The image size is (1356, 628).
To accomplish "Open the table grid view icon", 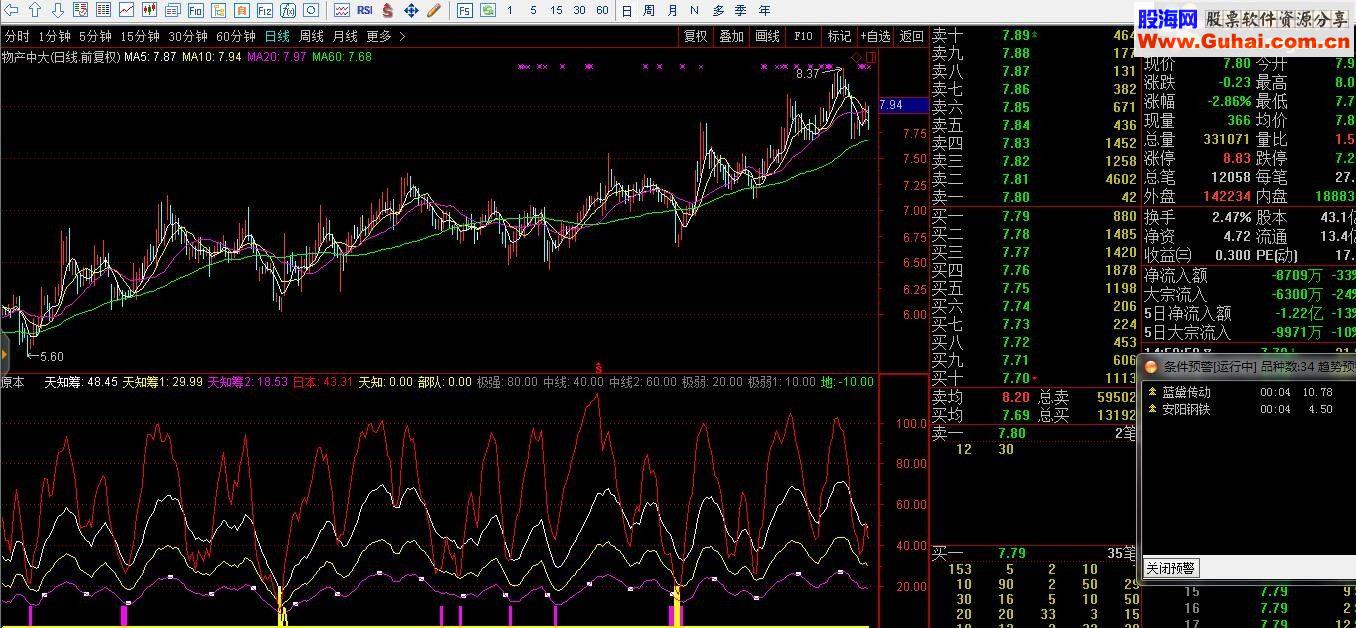I will click(103, 10).
